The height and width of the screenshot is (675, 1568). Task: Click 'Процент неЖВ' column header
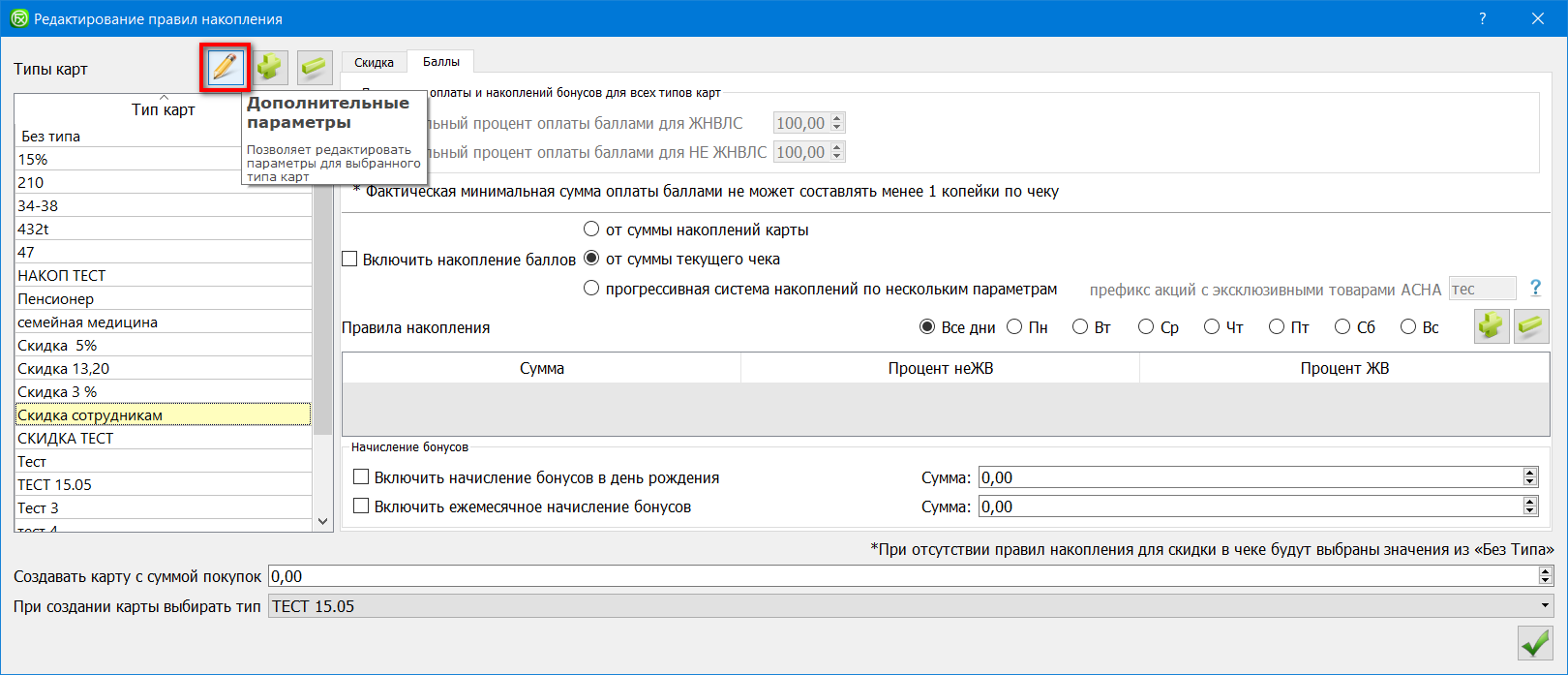pyautogui.click(x=940, y=368)
